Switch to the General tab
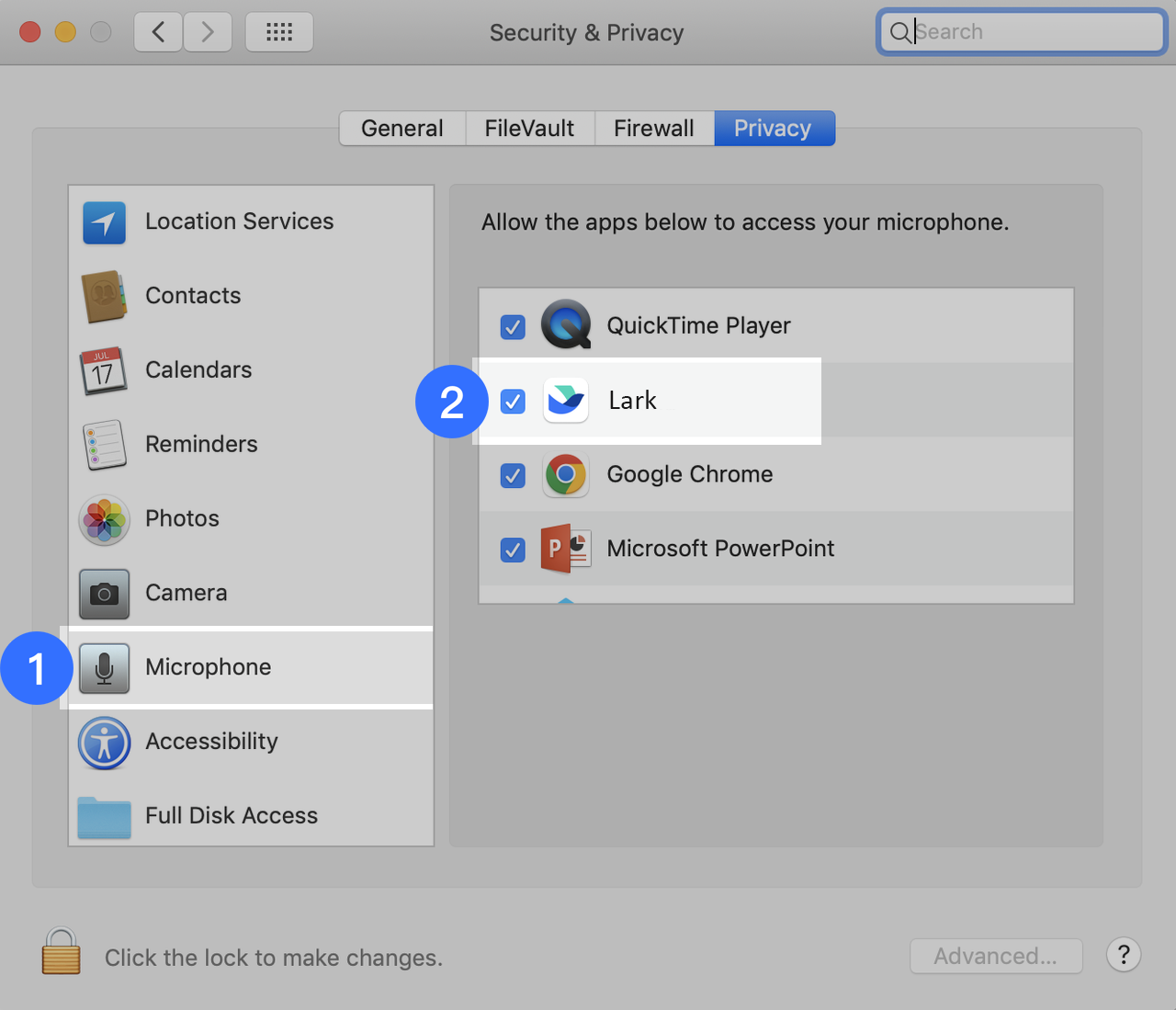 (x=402, y=129)
